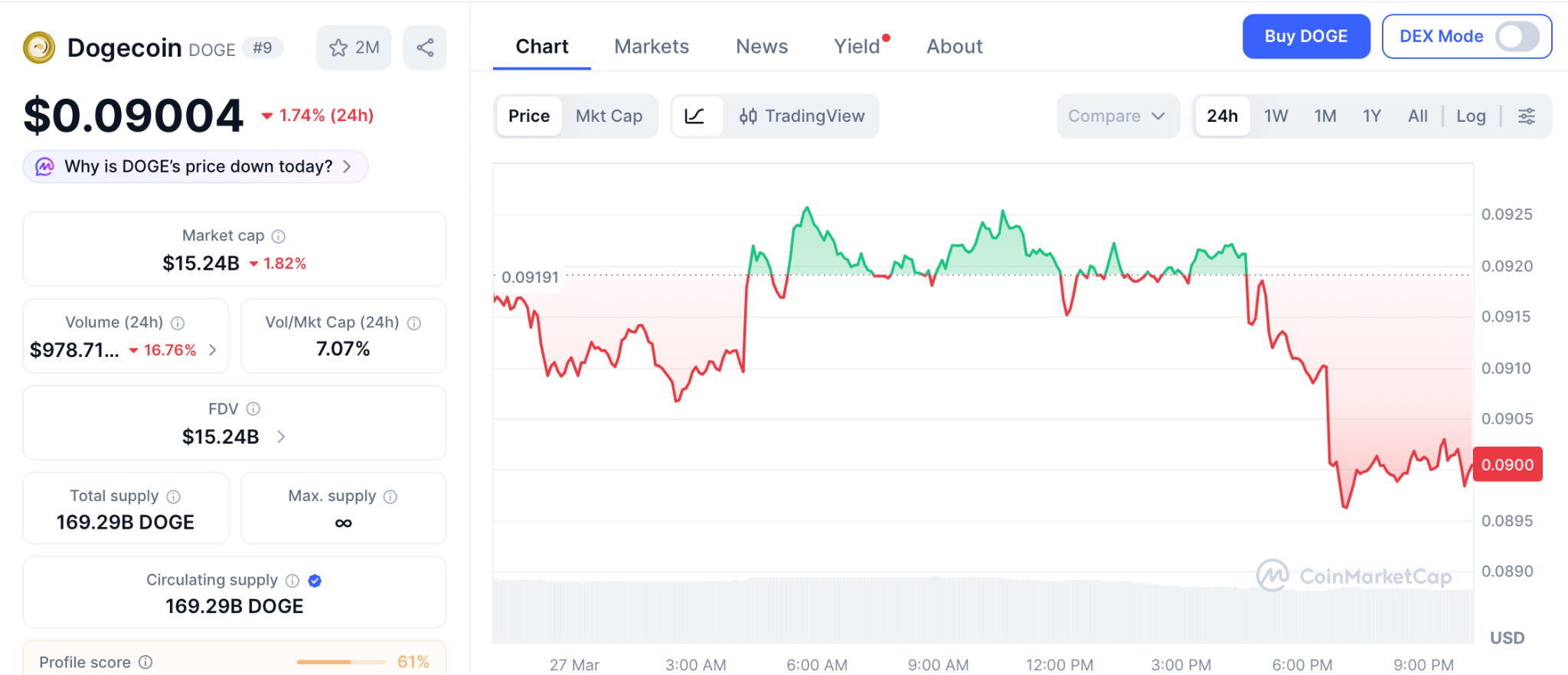Open the Compare dropdown
Viewport: 1568px width, 675px height.
[1116, 116]
